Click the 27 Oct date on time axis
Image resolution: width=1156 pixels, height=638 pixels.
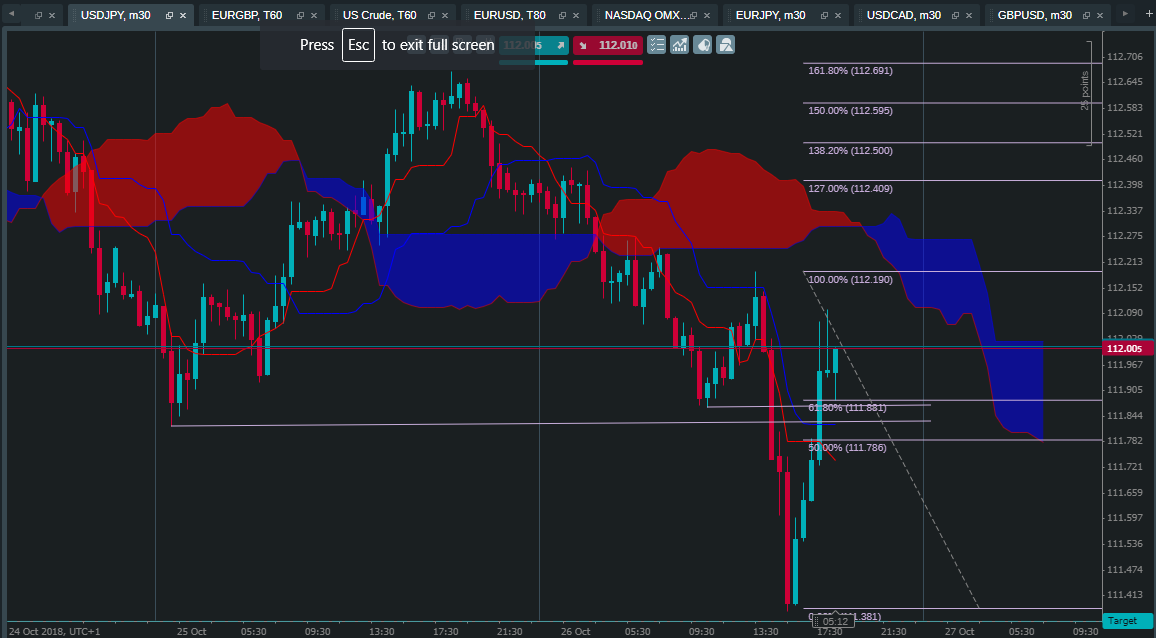(x=961, y=632)
